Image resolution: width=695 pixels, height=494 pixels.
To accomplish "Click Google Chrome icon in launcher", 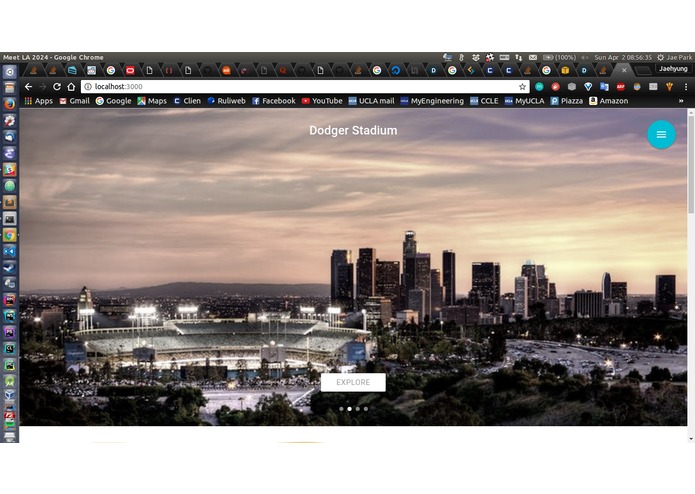I will click(9, 235).
